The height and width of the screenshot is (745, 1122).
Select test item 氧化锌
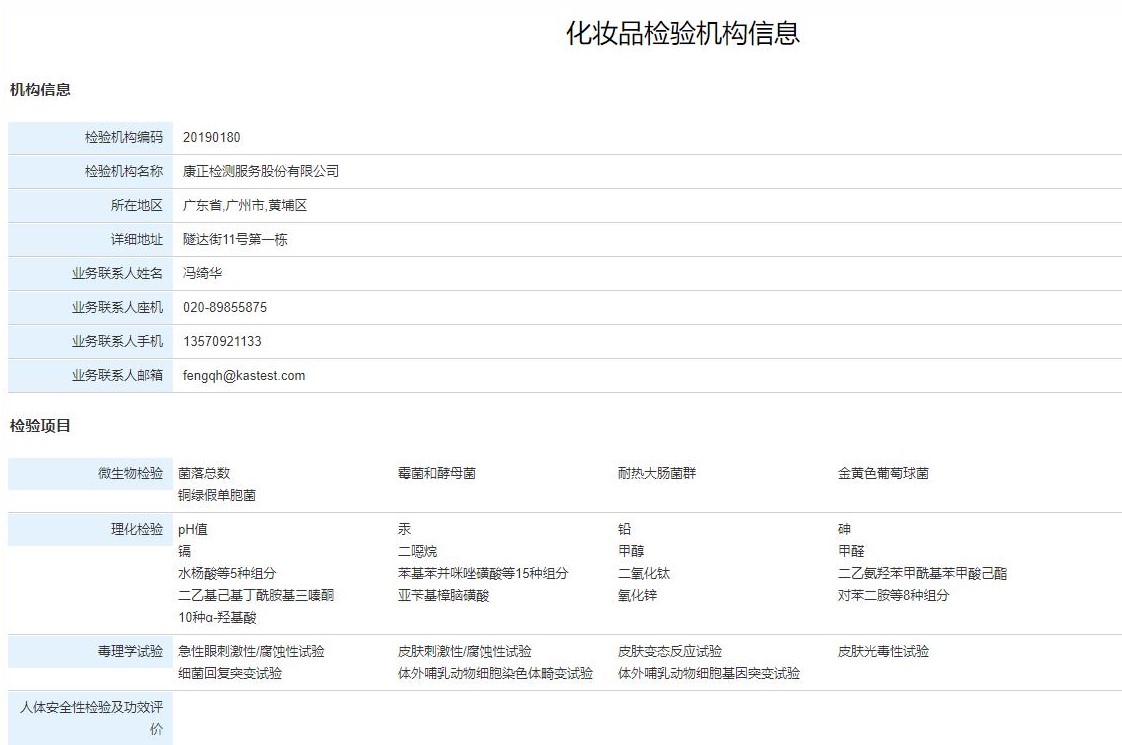[x=638, y=595]
